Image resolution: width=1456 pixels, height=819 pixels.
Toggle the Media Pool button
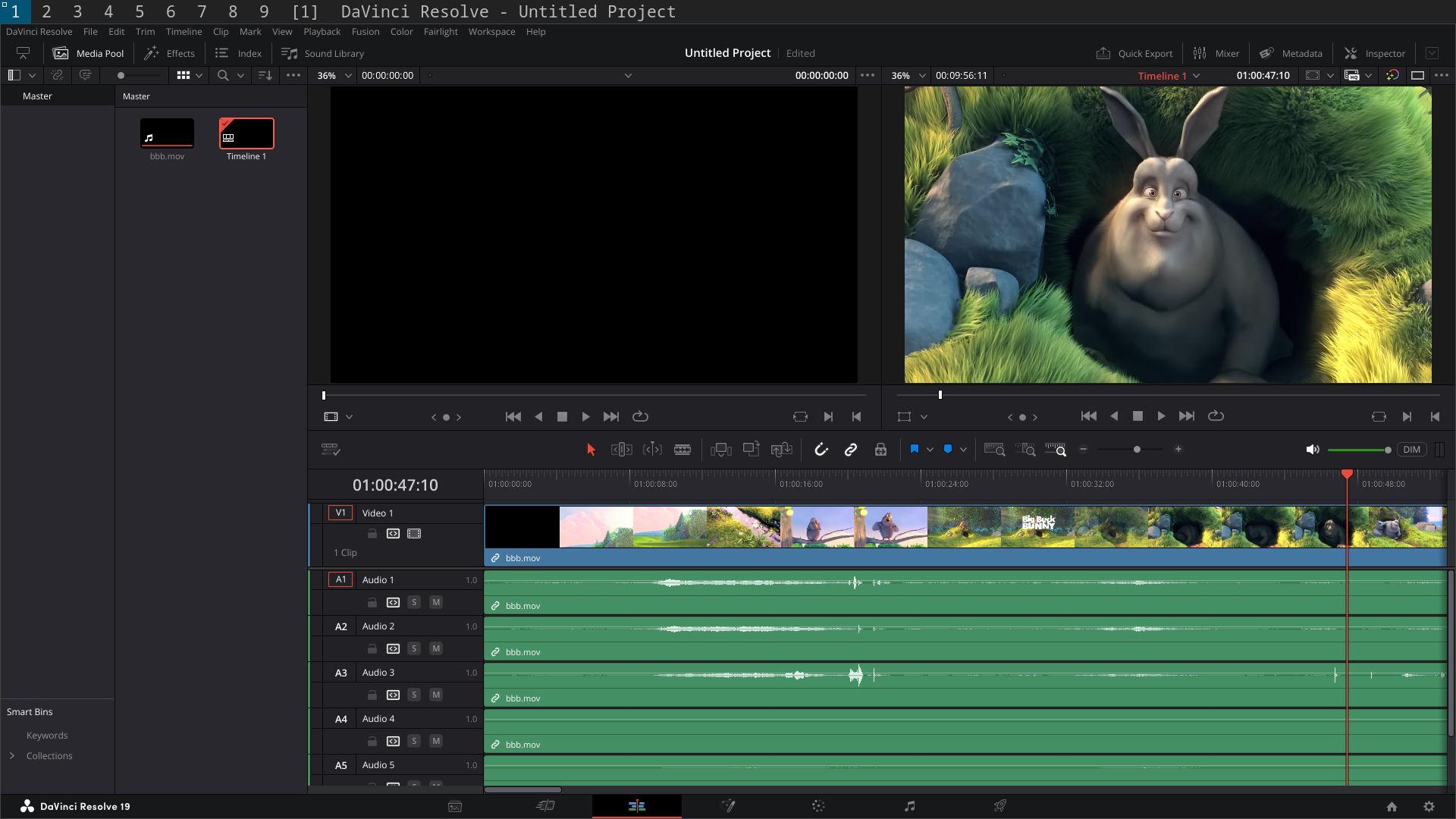(89, 53)
